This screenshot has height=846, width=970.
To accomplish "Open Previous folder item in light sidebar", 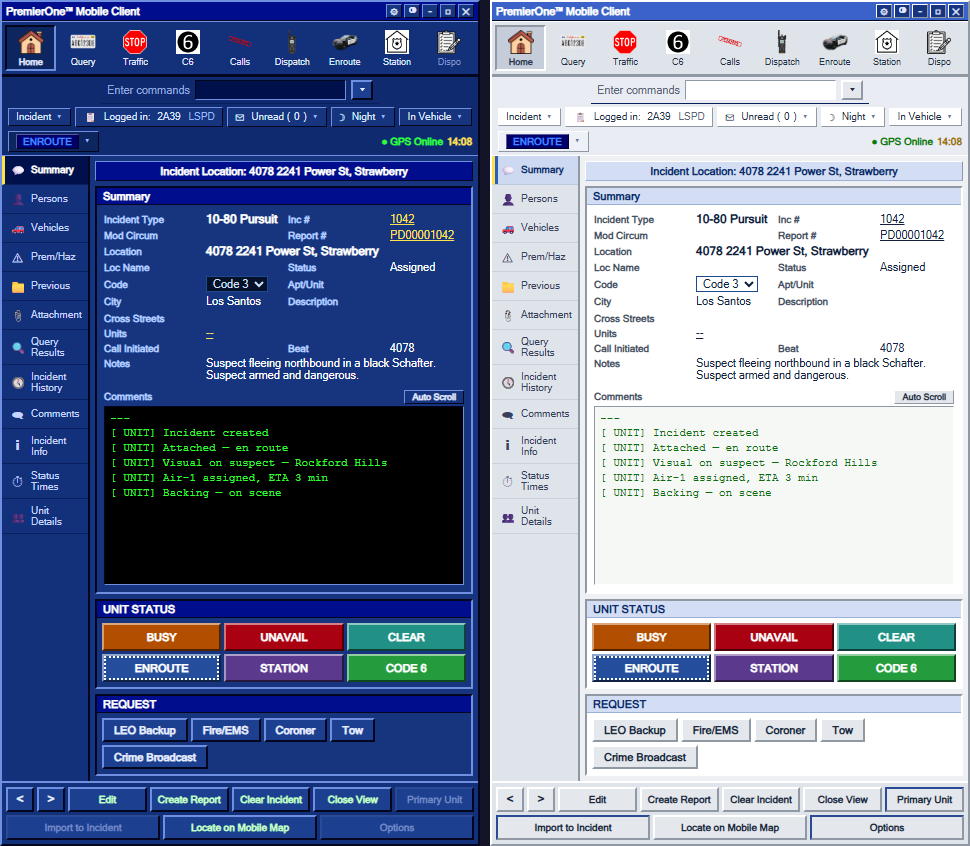I will (x=536, y=286).
